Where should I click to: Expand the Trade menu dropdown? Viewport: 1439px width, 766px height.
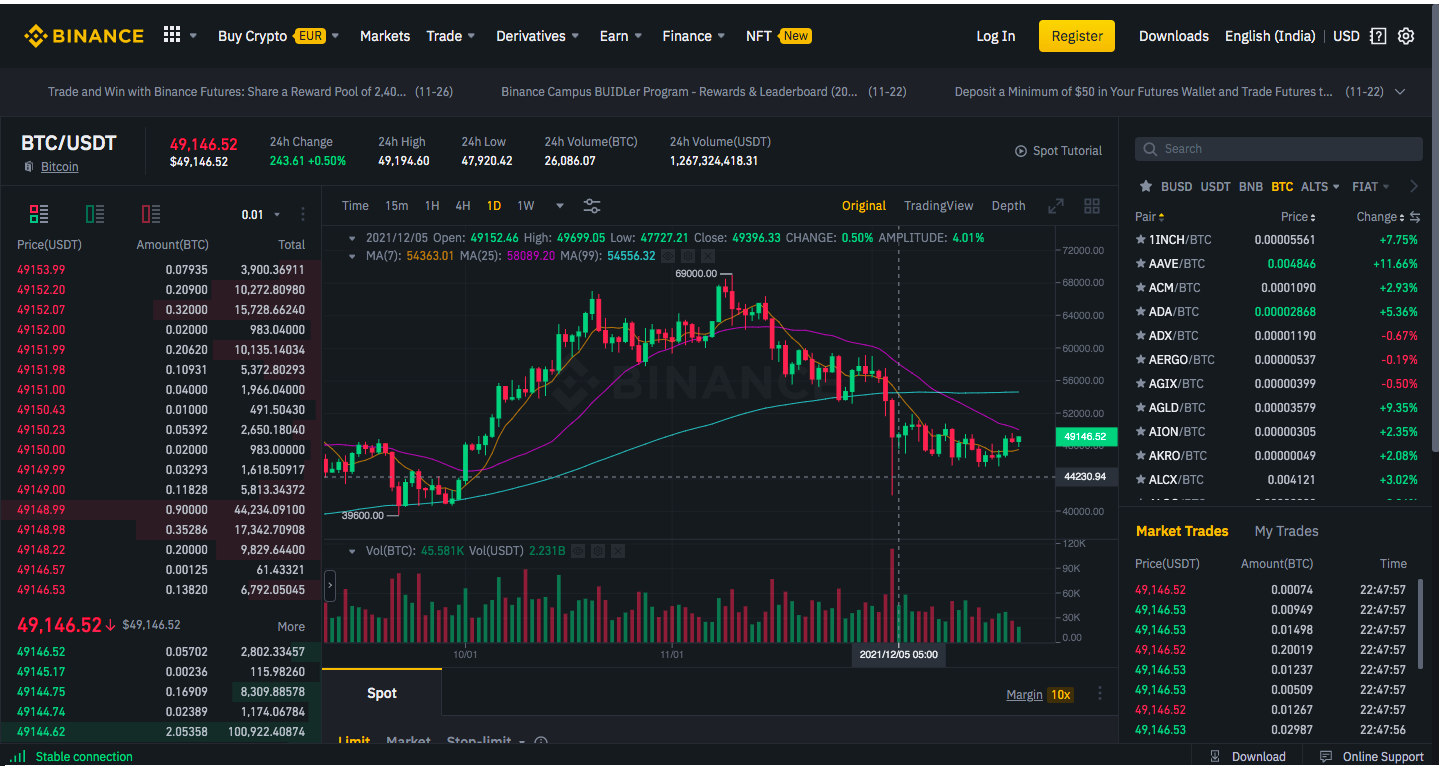click(451, 36)
